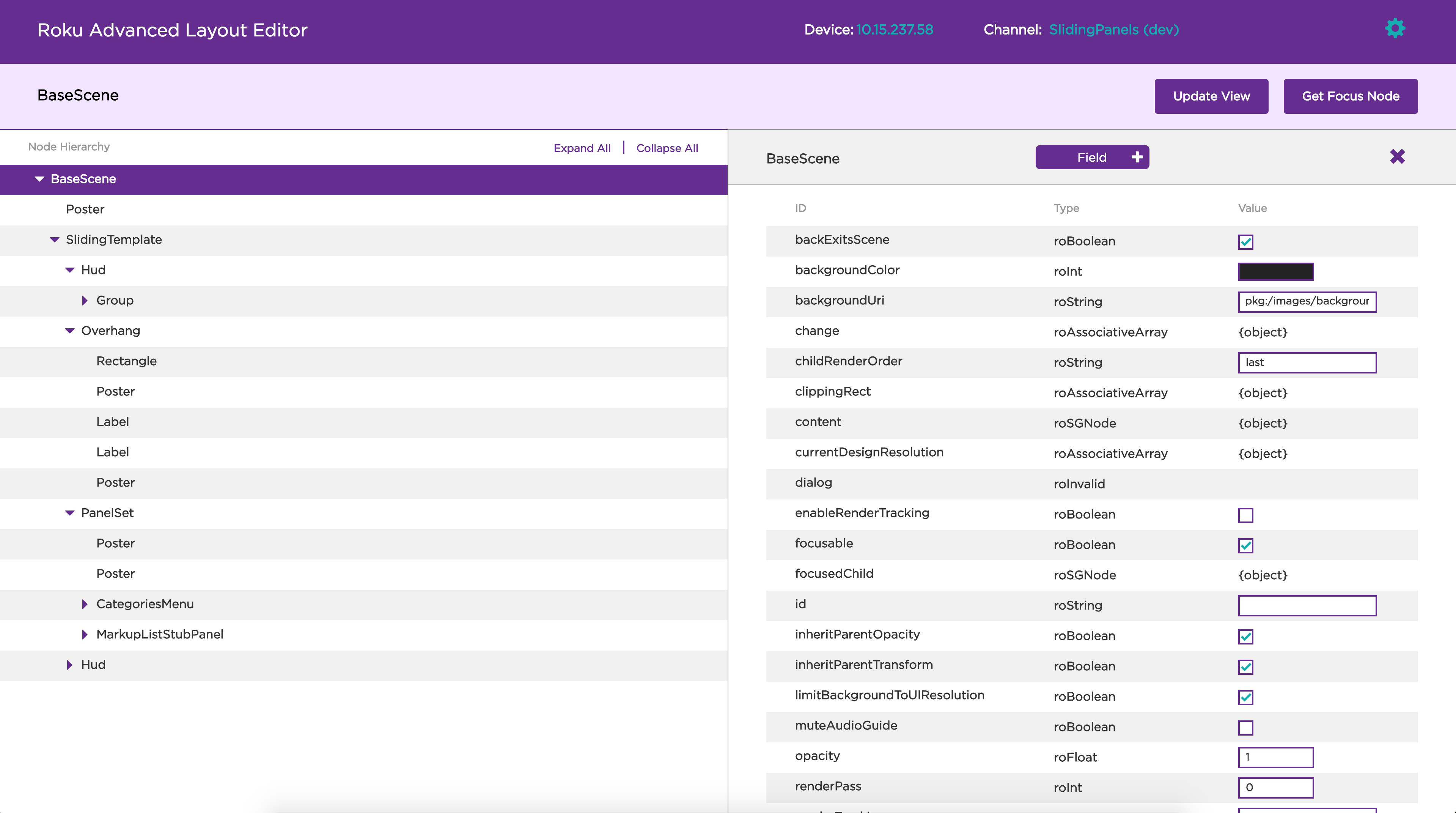Select the Rectangle node in hierarchy
The width and height of the screenshot is (1456, 813).
pos(126,361)
